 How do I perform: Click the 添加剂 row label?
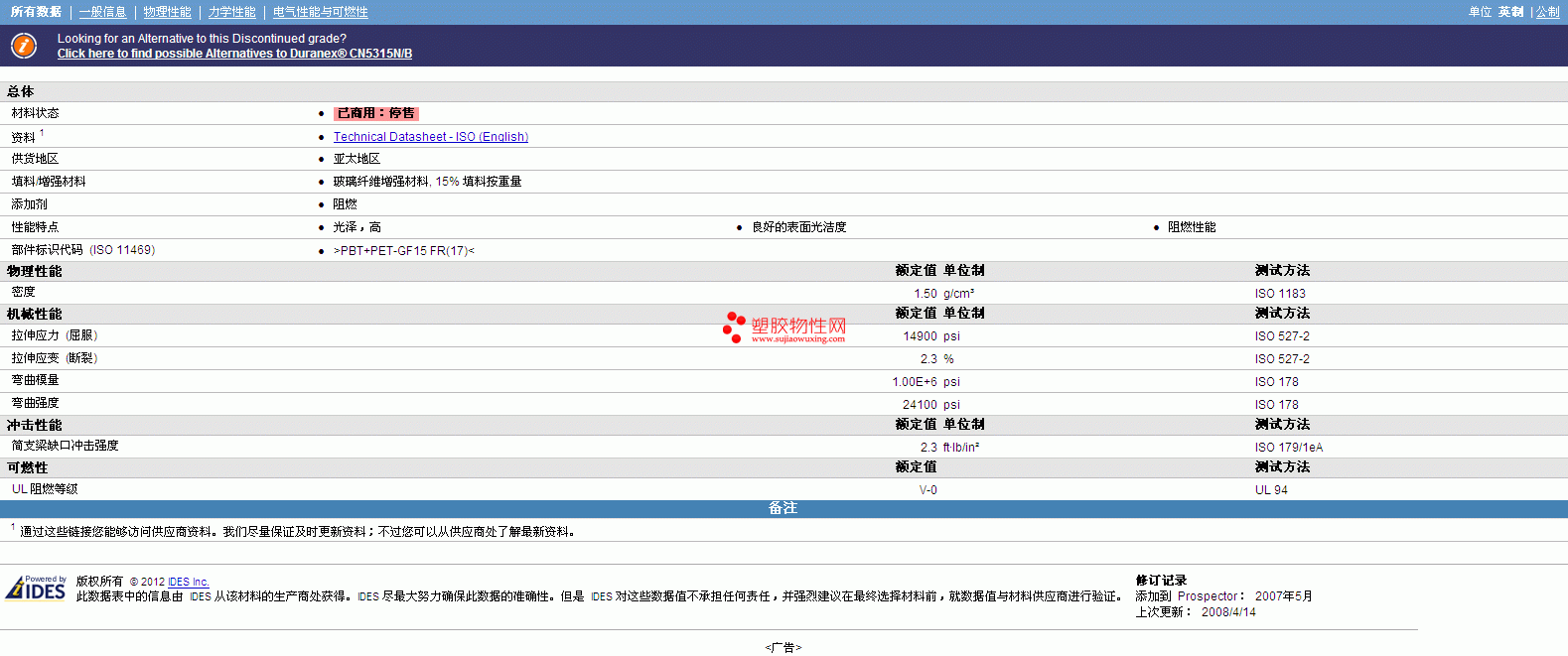29,204
